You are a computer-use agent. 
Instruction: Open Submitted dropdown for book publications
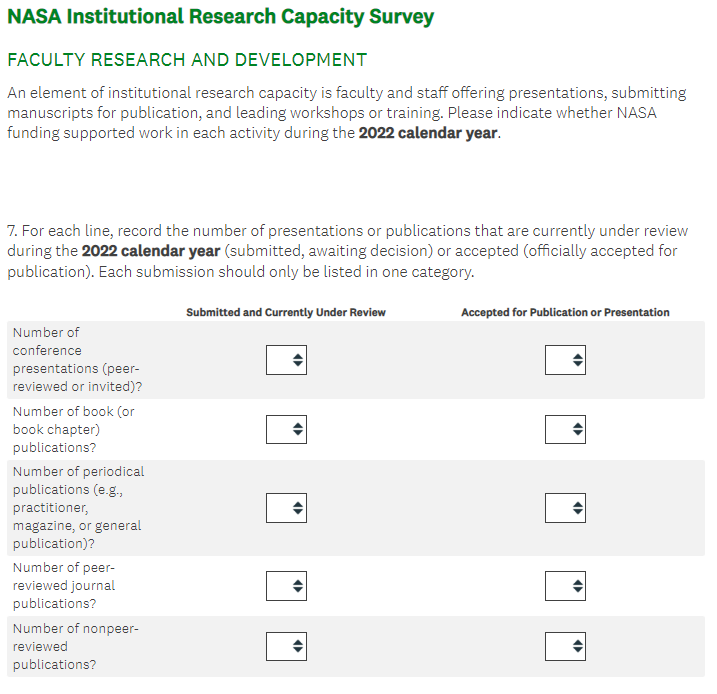click(286, 430)
